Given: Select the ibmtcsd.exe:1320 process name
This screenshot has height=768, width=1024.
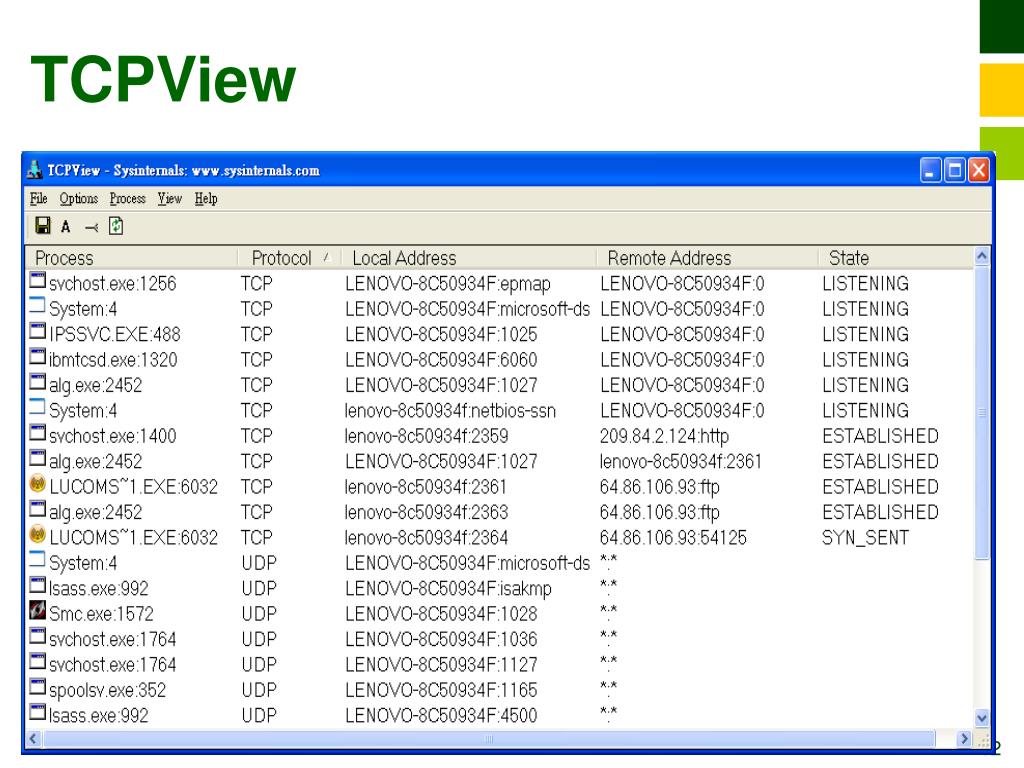Looking at the screenshot, I should pyautogui.click(x=113, y=360).
